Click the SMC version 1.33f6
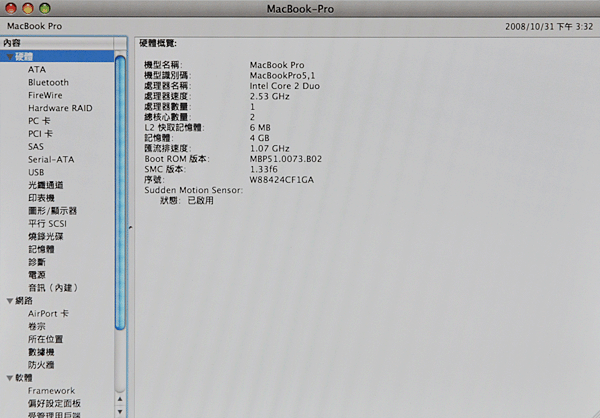The height and width of the screenshot is (418, 600). (x=264, y=169)
